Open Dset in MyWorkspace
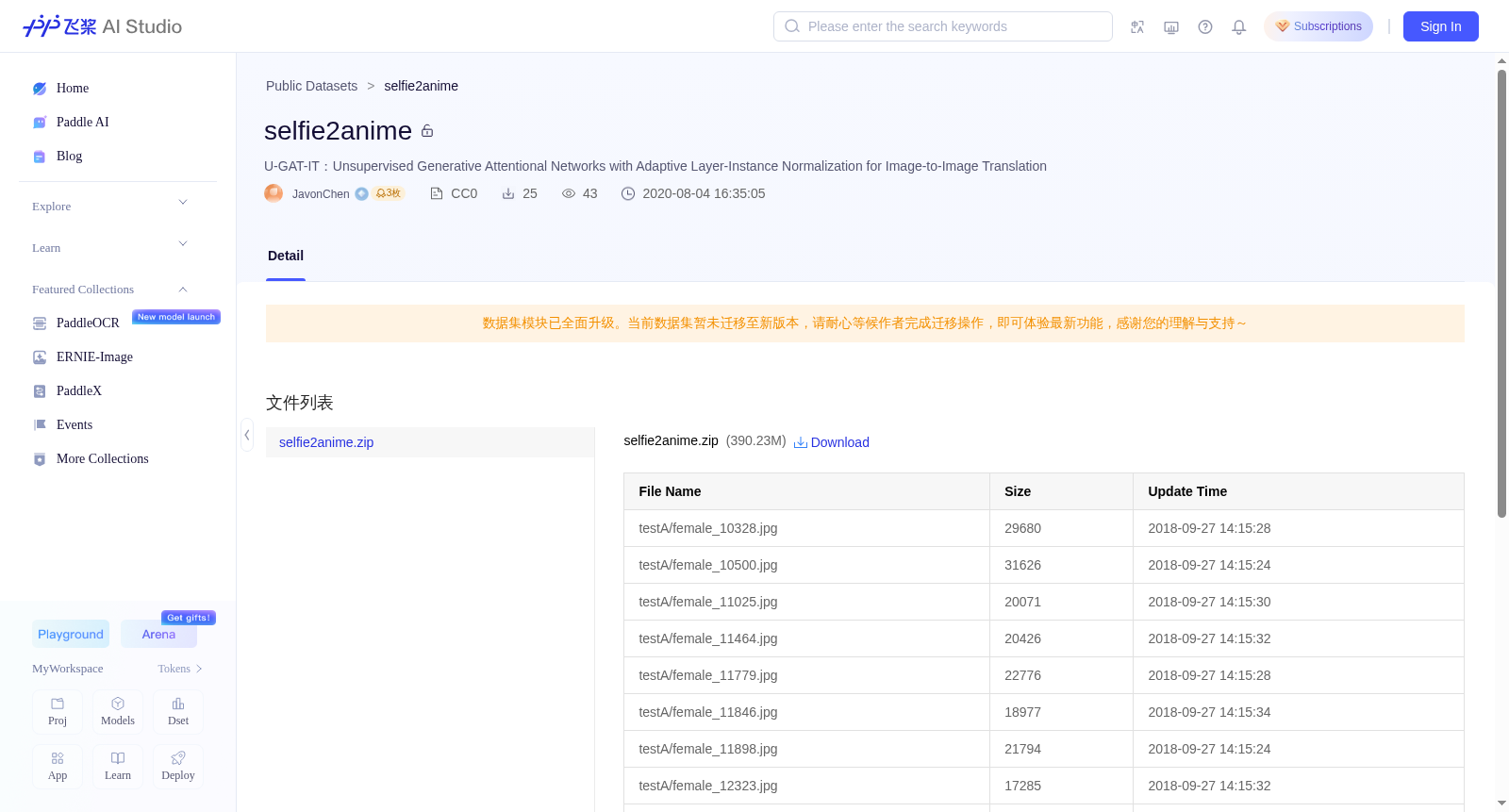Screen dimensions: 1509x812 pos(178,712)
